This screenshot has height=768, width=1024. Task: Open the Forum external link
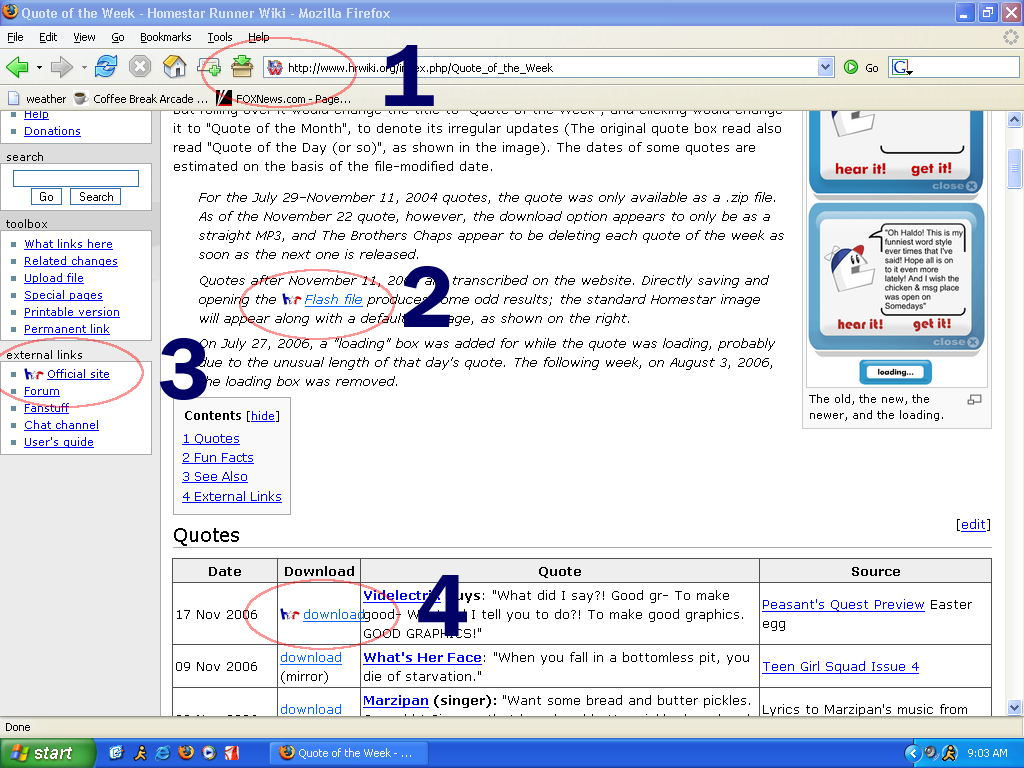point(42,391)
